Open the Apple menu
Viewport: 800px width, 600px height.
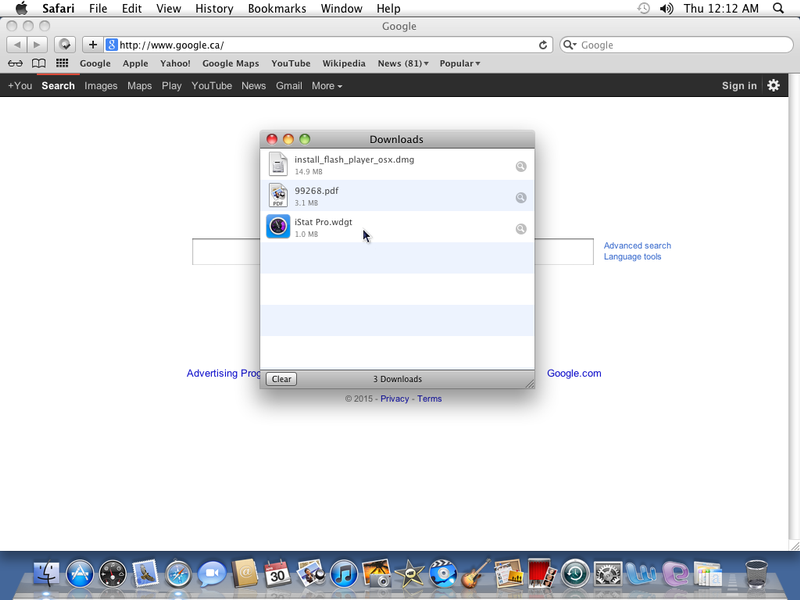coord(21,8)
